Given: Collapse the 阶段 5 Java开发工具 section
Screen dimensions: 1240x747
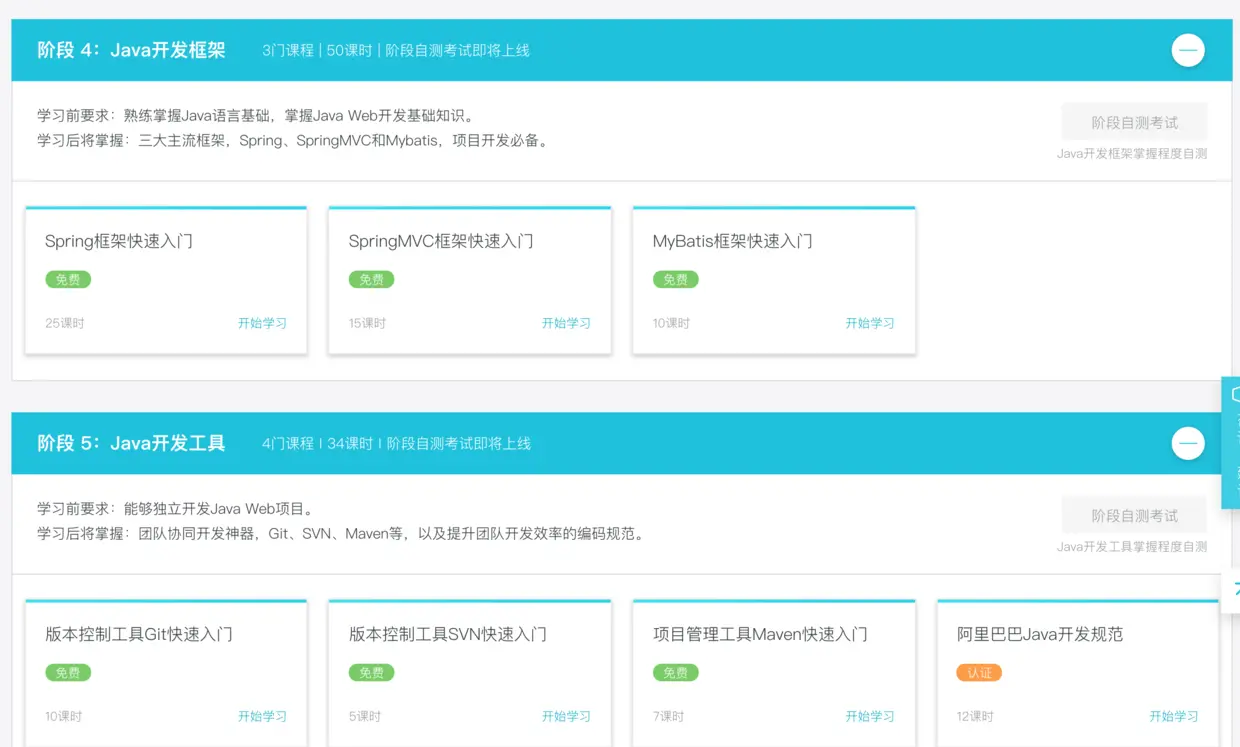Looking at the screenshot, I should click(1188, 443).
